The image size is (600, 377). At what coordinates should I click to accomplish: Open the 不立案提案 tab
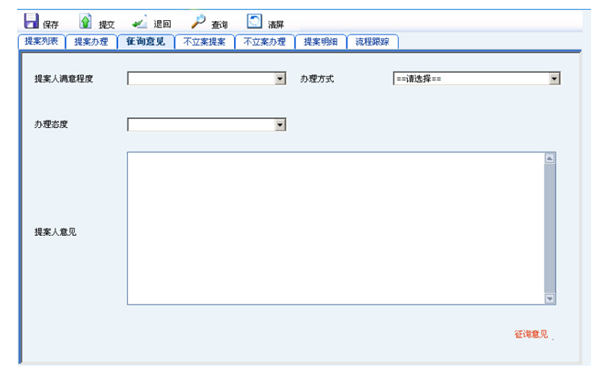[x=204, y=41]
